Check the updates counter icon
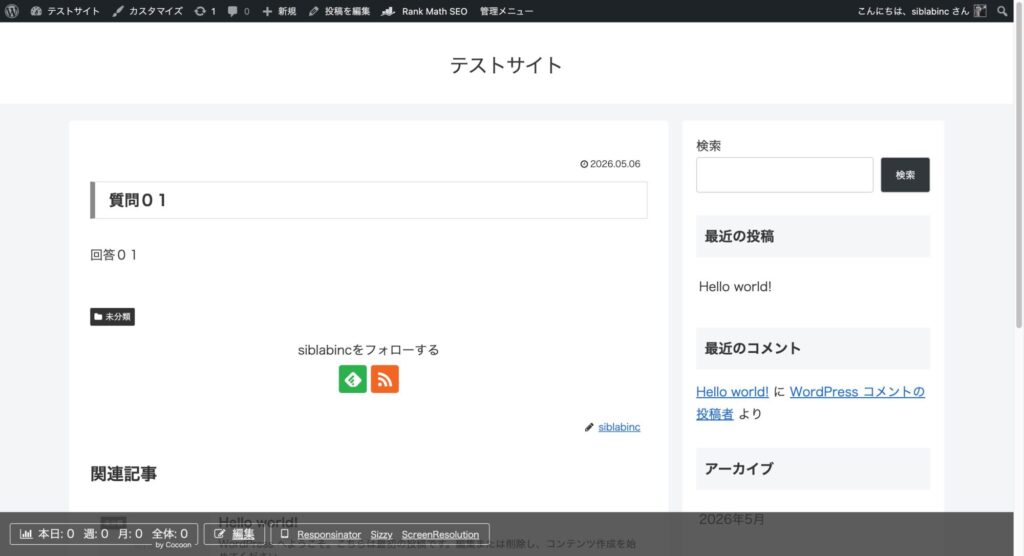The width and height of the screenshot is (1024, 556). point(204,11)
